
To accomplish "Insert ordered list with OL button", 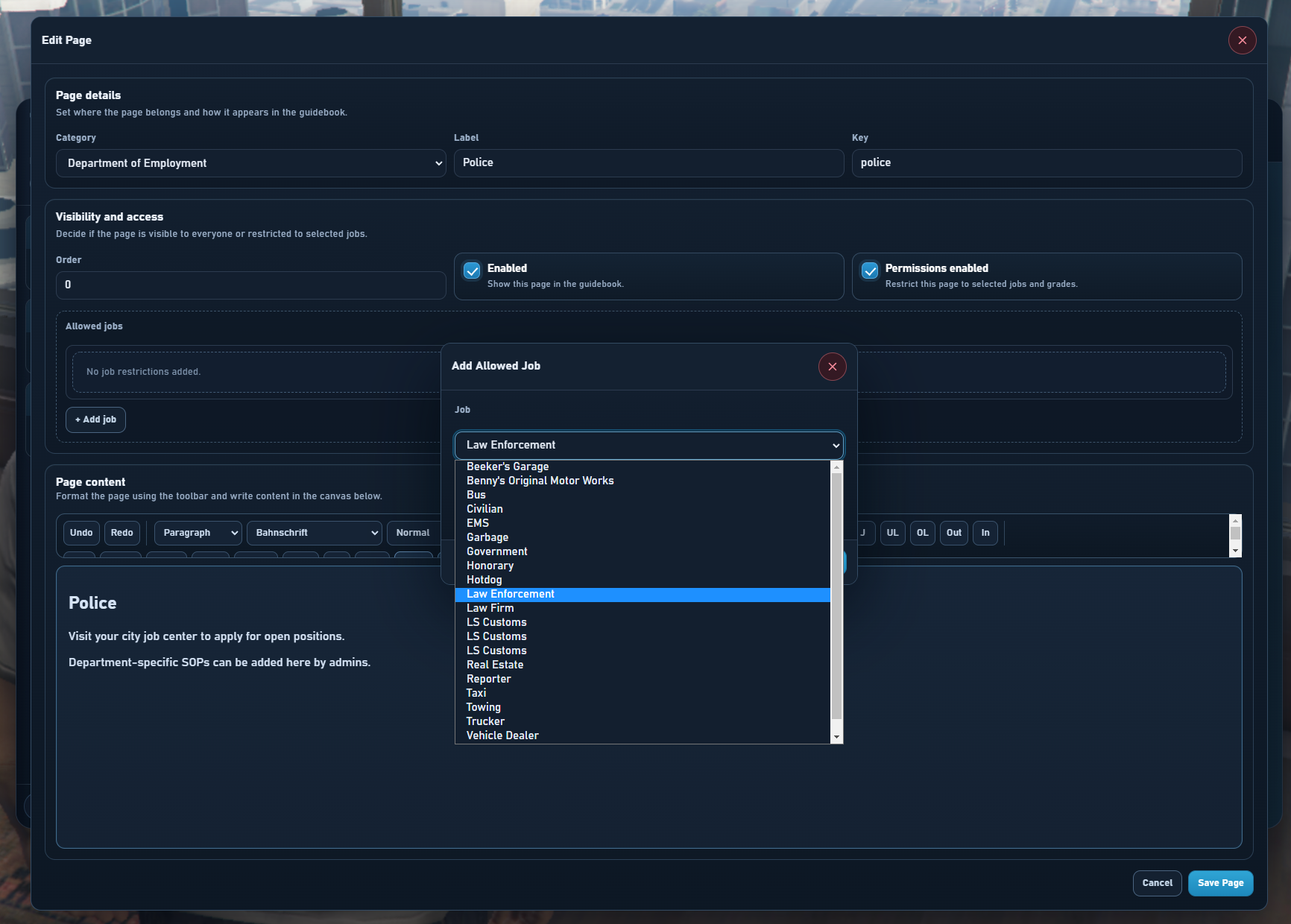I will 923,533.
